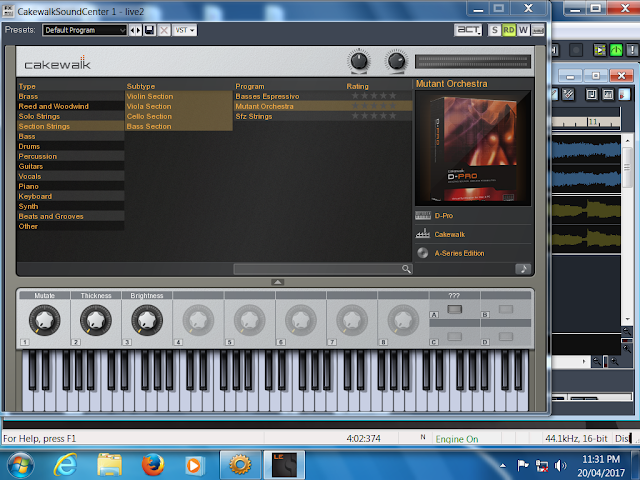
Task: Choose Viola Section subtype
Action: 179,107
